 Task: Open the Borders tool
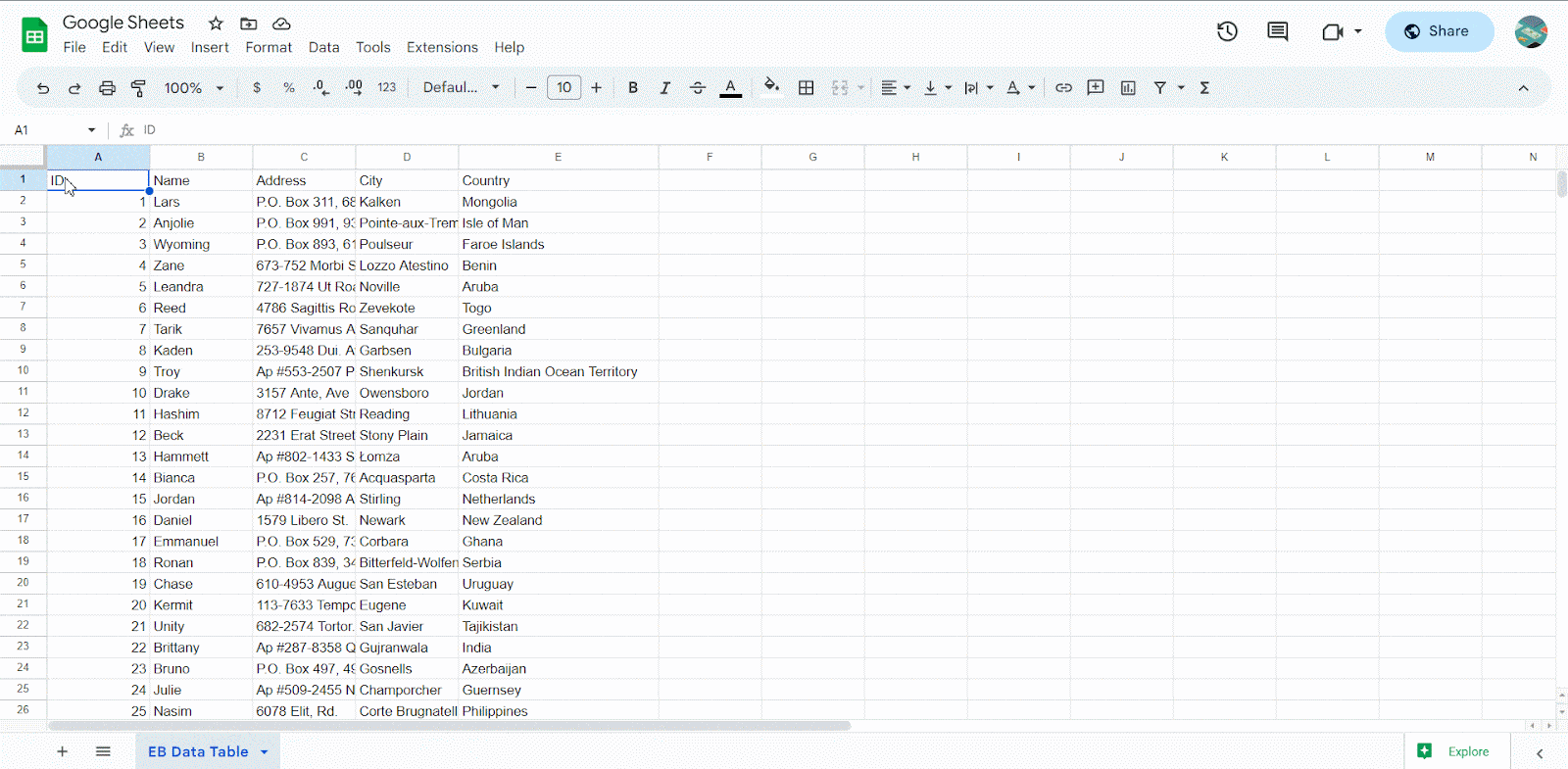pos(807,88)
